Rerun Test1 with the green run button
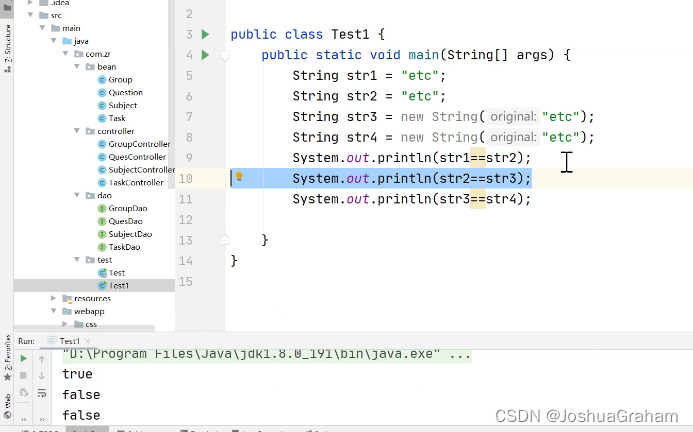693x432 pixels. coord(23,359)
